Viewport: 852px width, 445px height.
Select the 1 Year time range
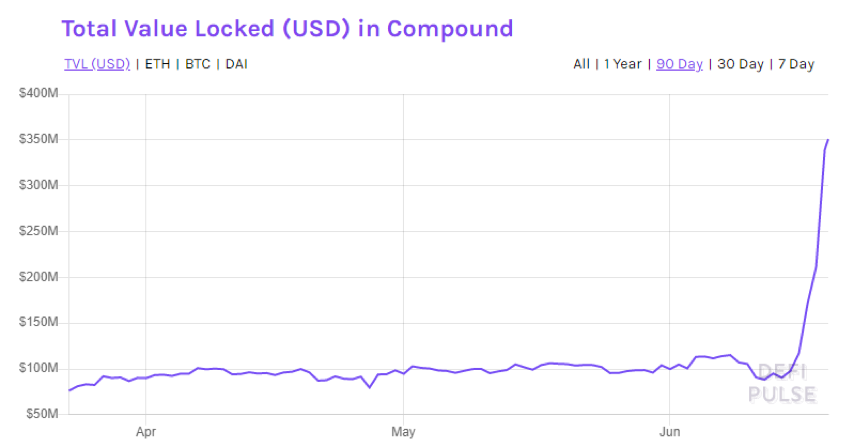623,64
